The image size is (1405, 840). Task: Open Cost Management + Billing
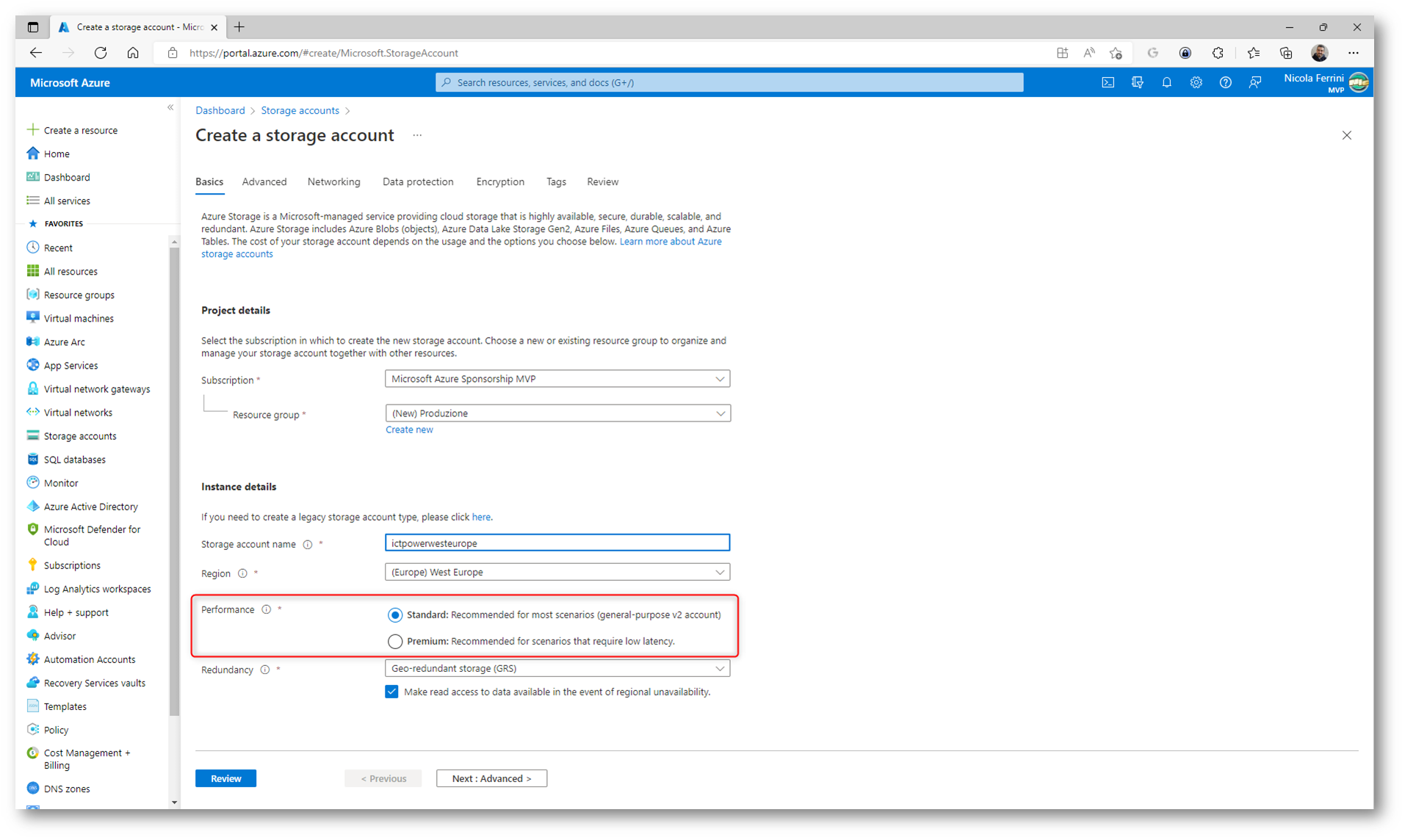[x=87, y=759]
